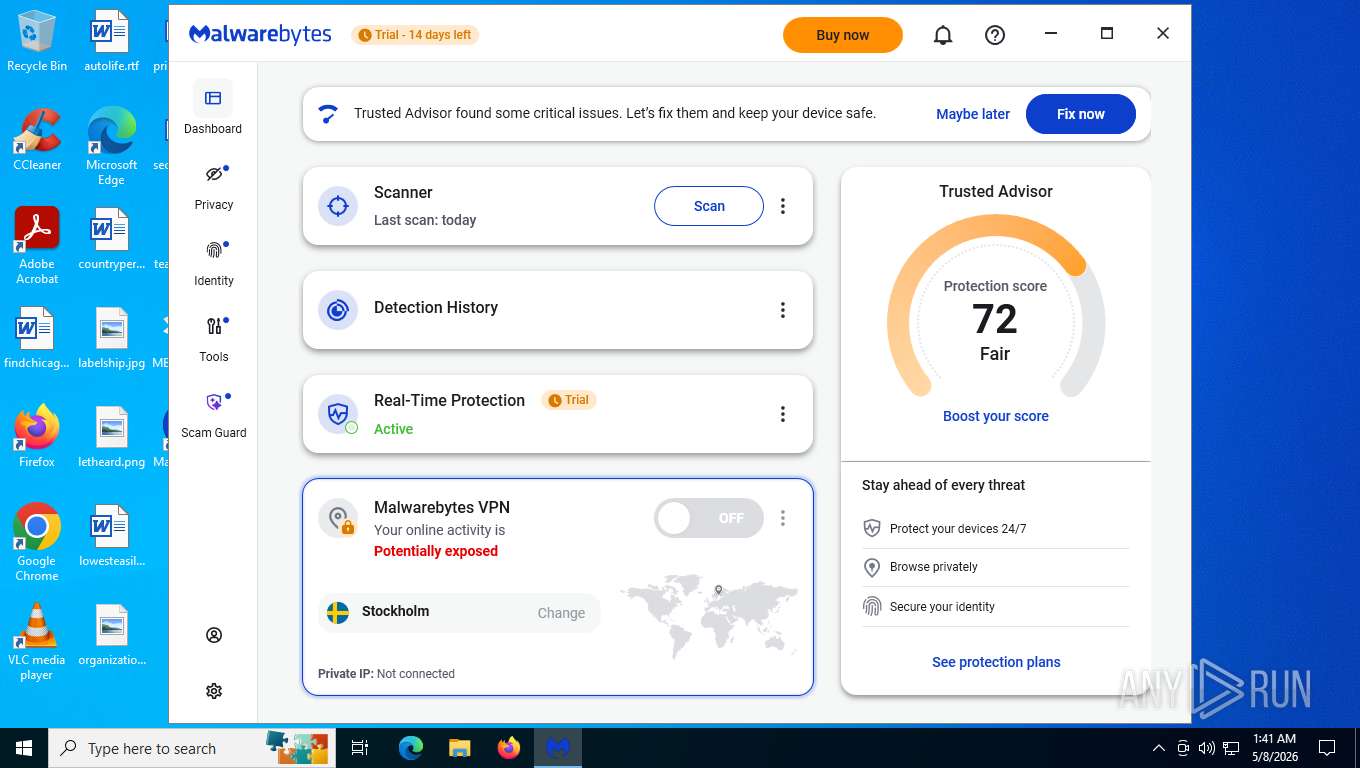Click the Potentially exposed warning text

click(436, 551)
